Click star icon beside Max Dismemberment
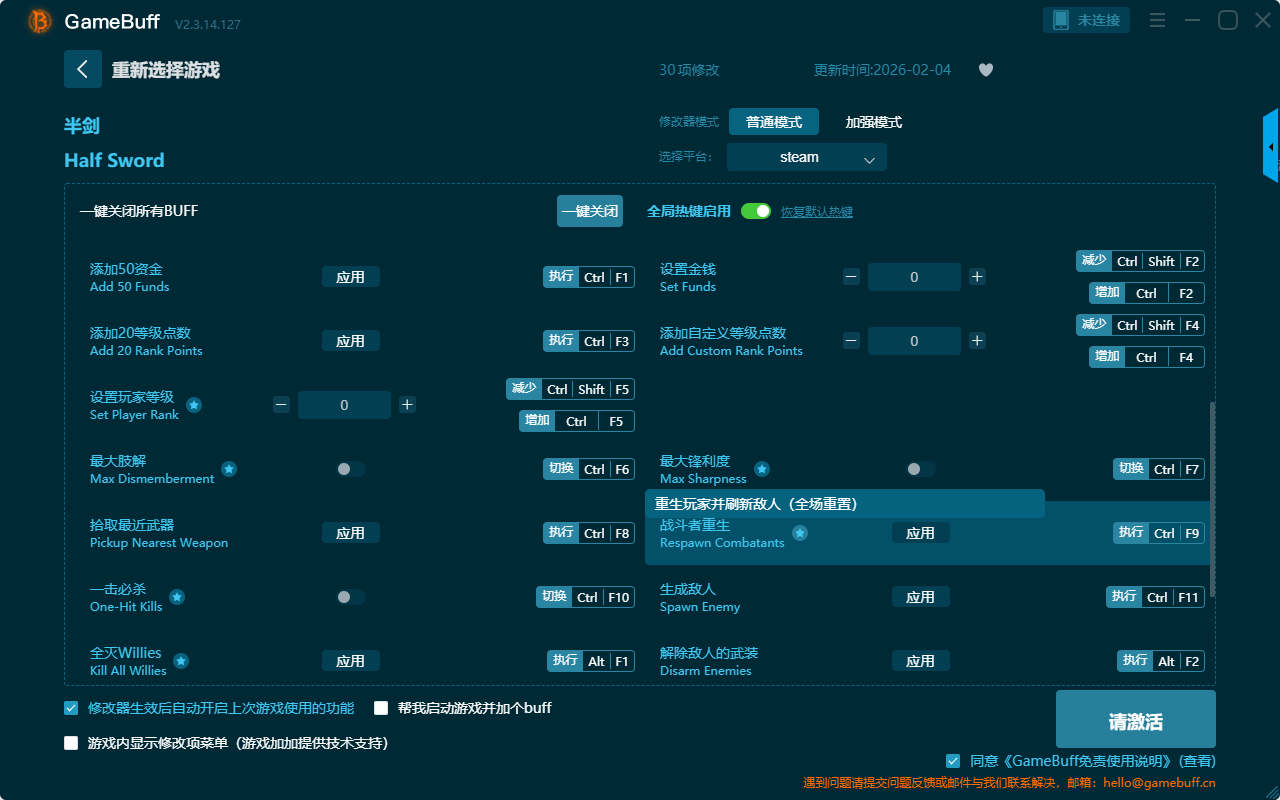This screenshot has height=800, width=1280. pyautogui.click(x=229, y=469)
